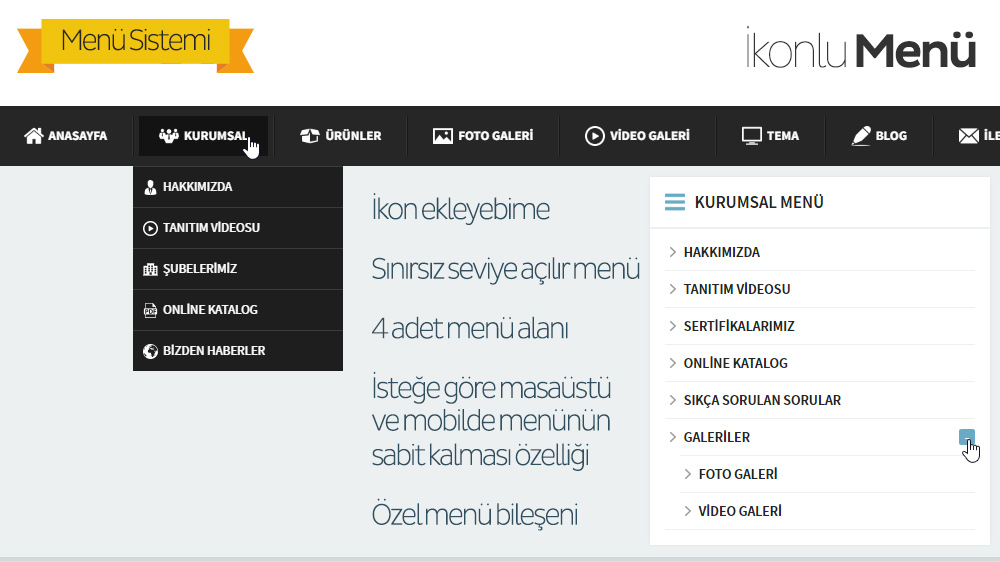Click the arrow beside Sıkça Sorulan Sorular
1000x562 pixels.
point(673,400)
